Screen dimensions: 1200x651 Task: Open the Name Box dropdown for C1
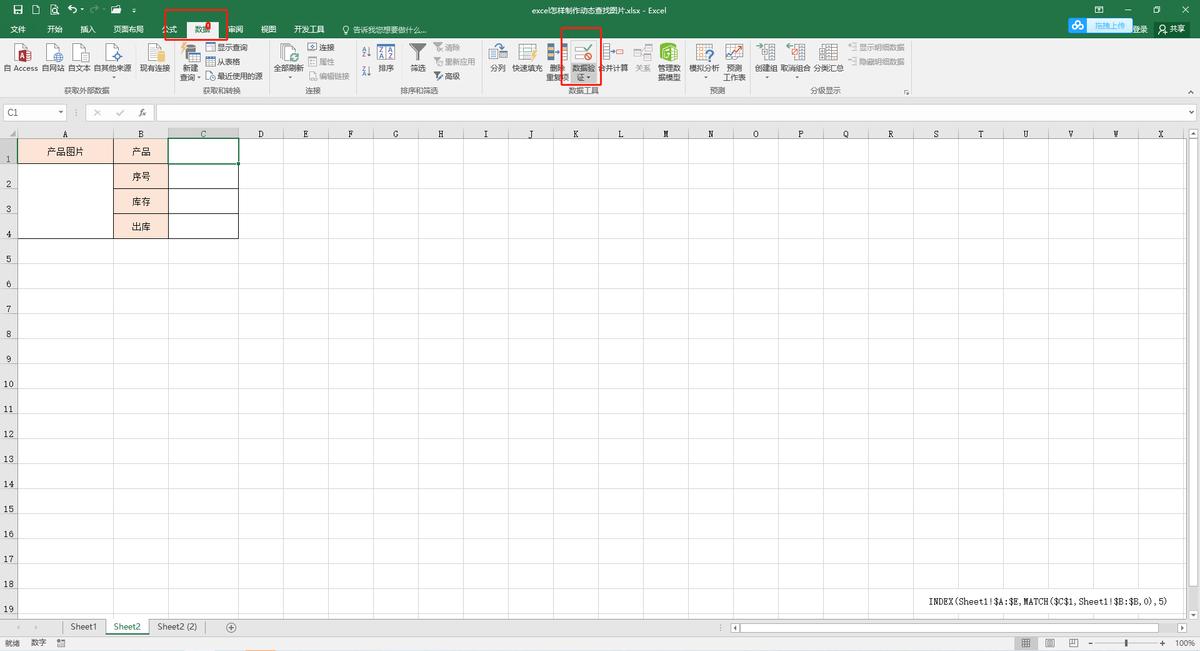tap(61, 113)
